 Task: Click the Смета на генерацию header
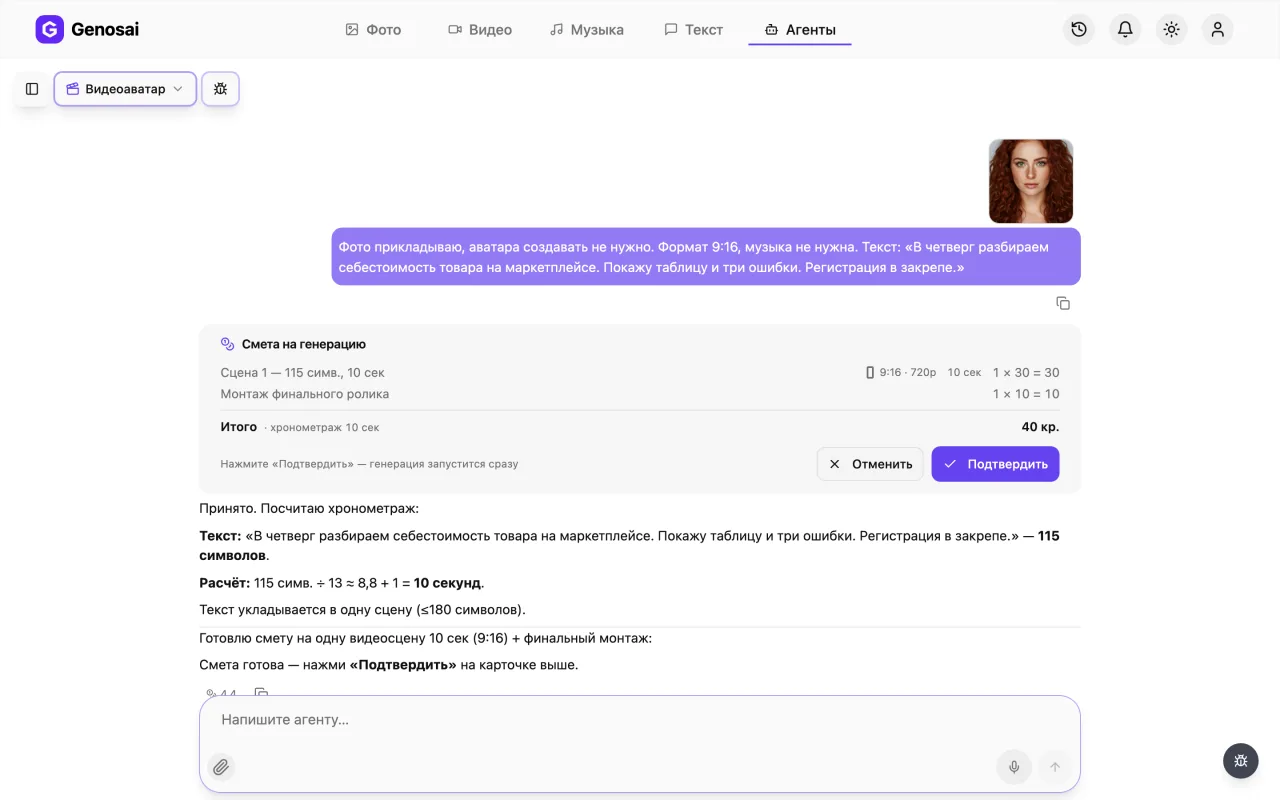coord(304,344)
